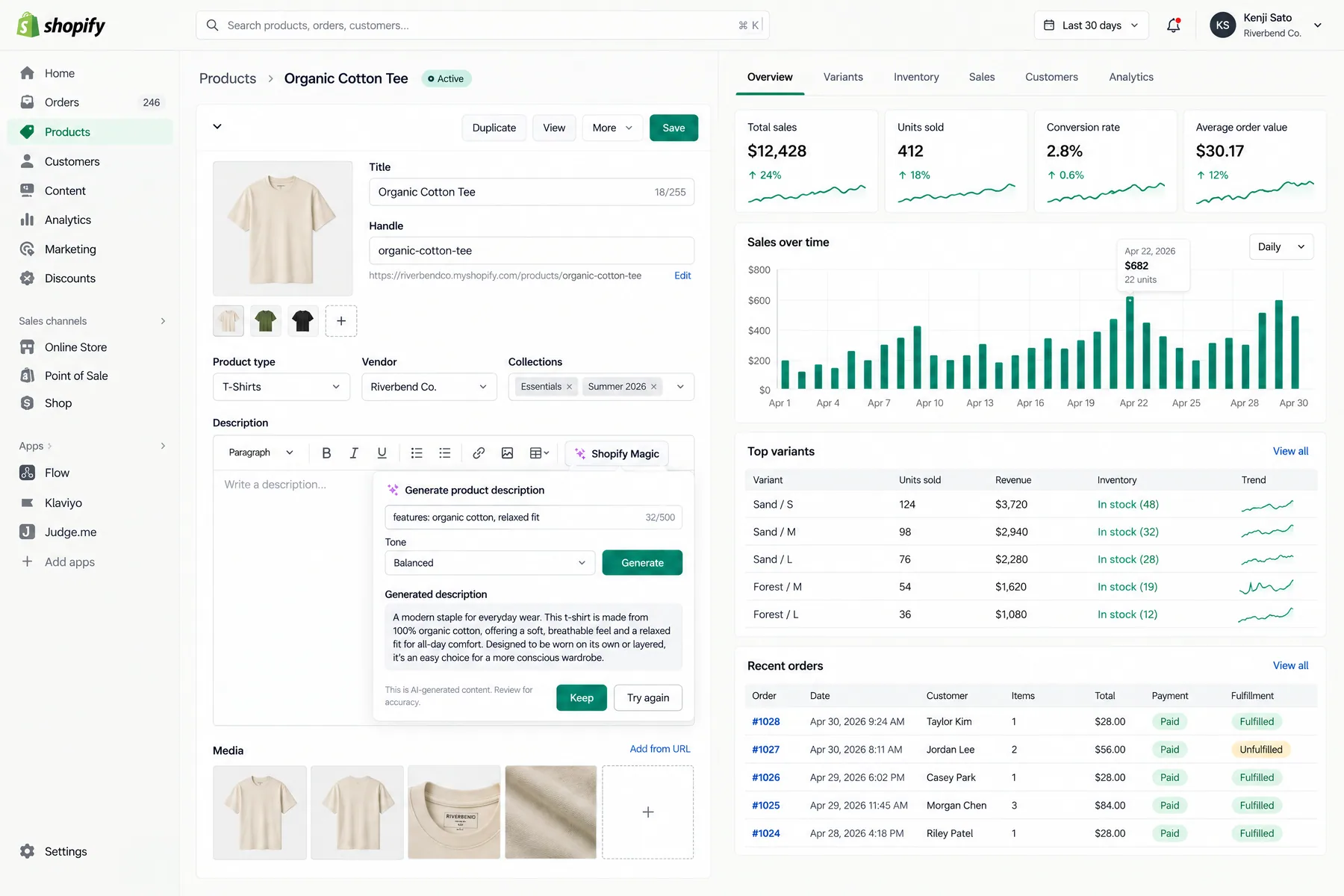
Task: Switch to the Variants tab
Action: [843, 77]
